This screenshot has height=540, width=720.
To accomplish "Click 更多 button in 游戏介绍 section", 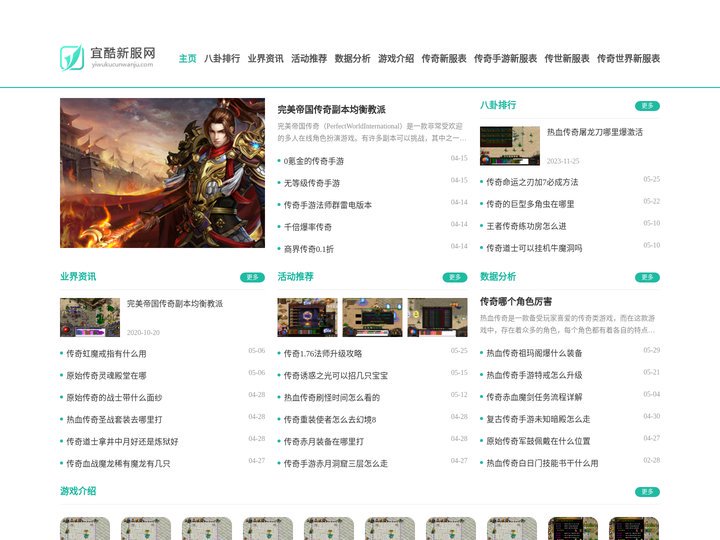I will (x=647, y=492).
